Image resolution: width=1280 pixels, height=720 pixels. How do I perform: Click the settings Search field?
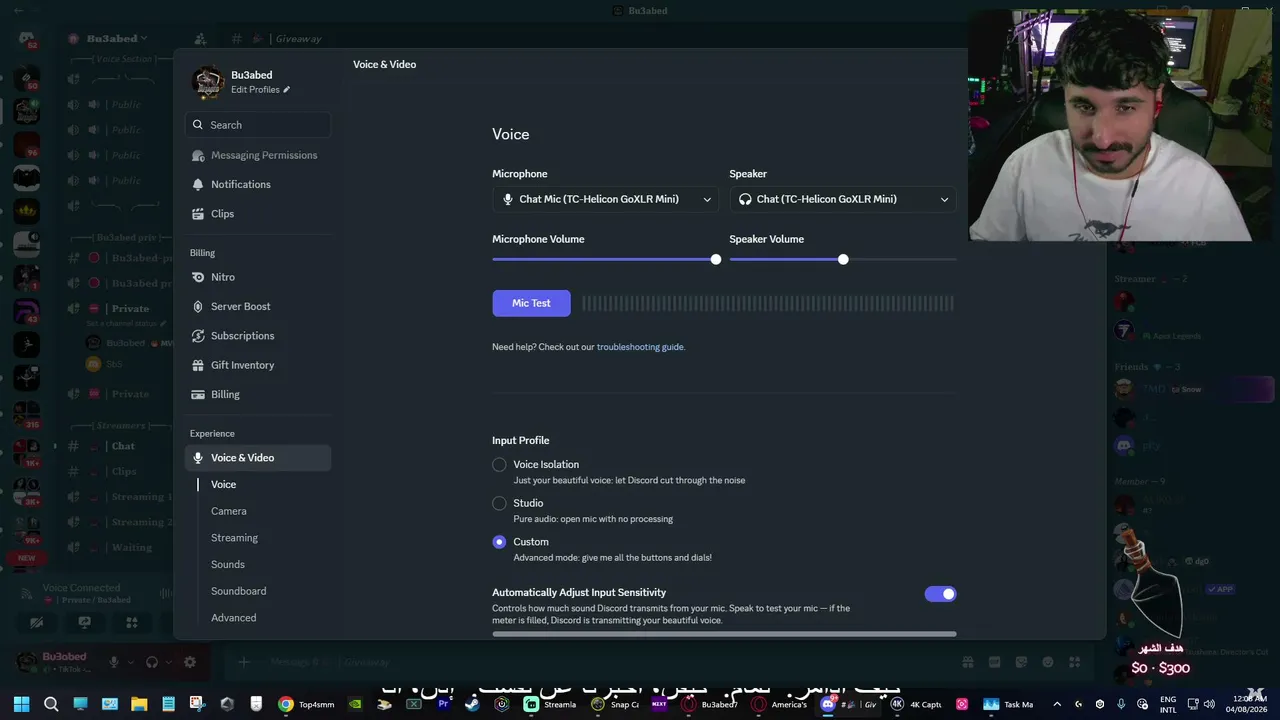click(x=258, y=125)
